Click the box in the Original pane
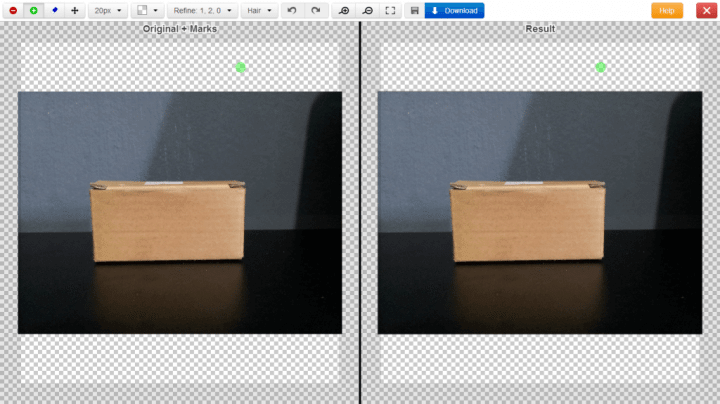Viewport: 720px width, 404px height. tap(168, 222)
